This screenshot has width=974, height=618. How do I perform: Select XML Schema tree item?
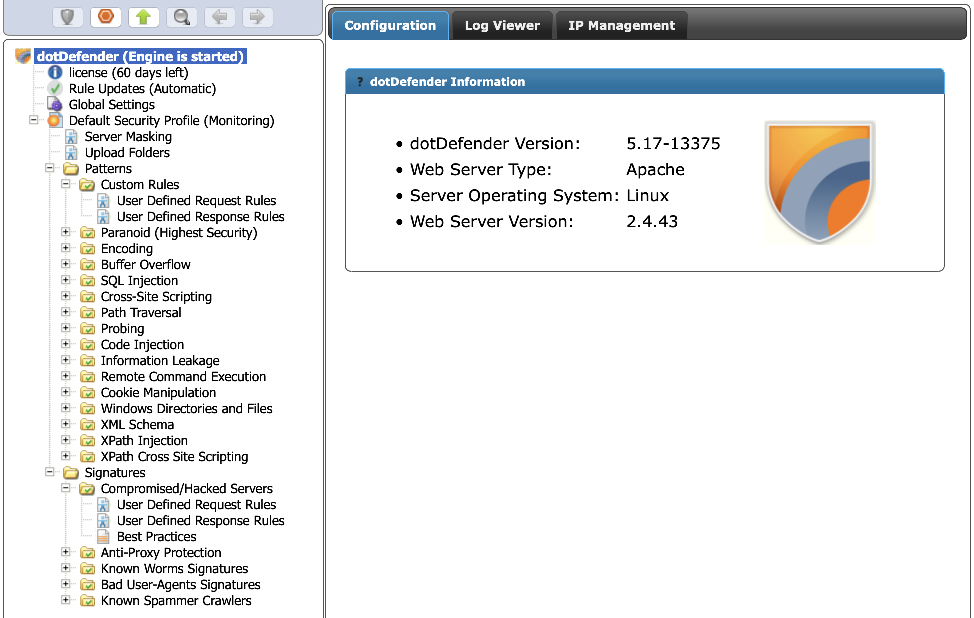pos(137,425)
